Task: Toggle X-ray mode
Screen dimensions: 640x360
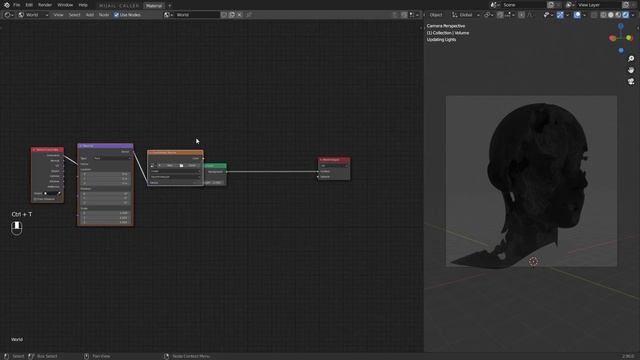Action: click(x=594, y=15)
